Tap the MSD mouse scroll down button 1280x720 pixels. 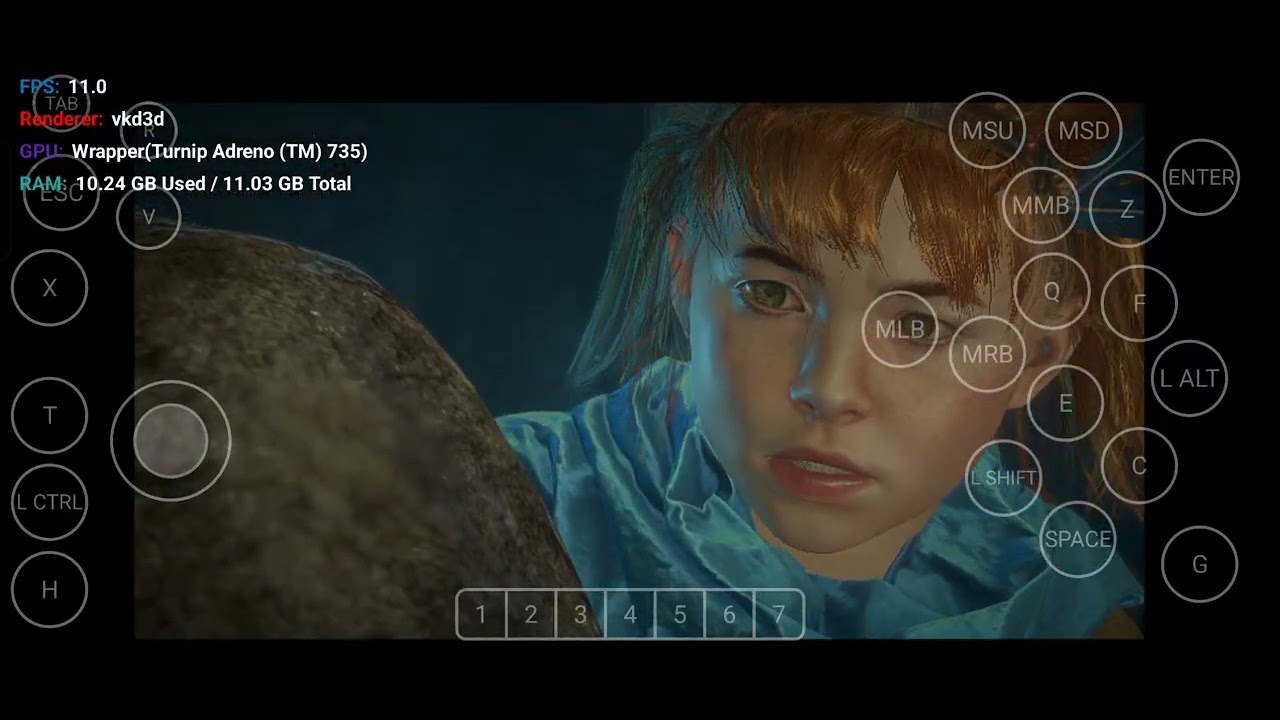pyautogui.click(x=1083, y=130)
